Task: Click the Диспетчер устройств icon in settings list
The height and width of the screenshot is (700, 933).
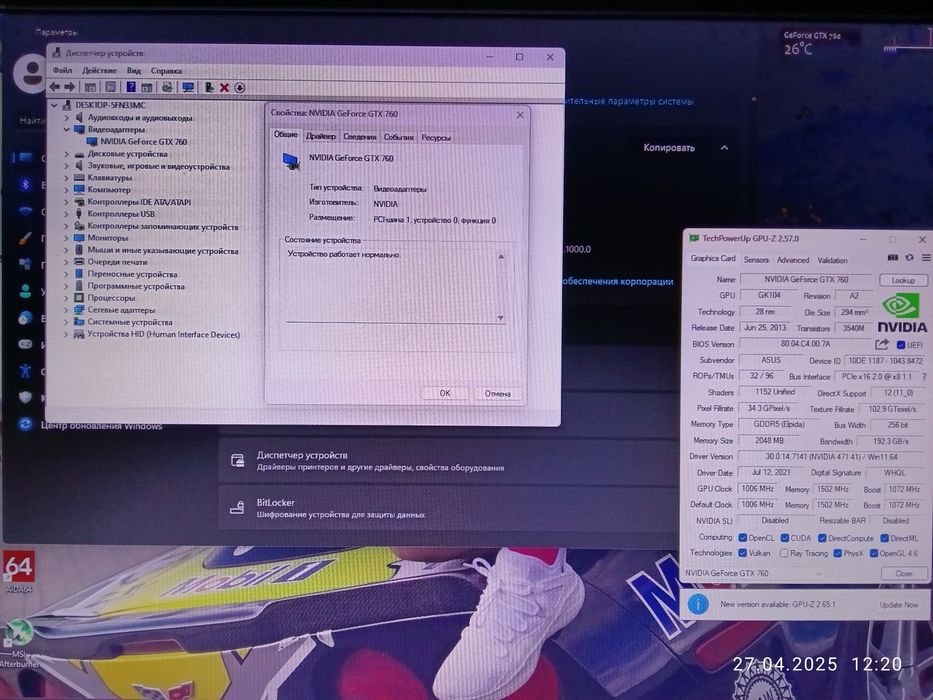Action: 237,460
